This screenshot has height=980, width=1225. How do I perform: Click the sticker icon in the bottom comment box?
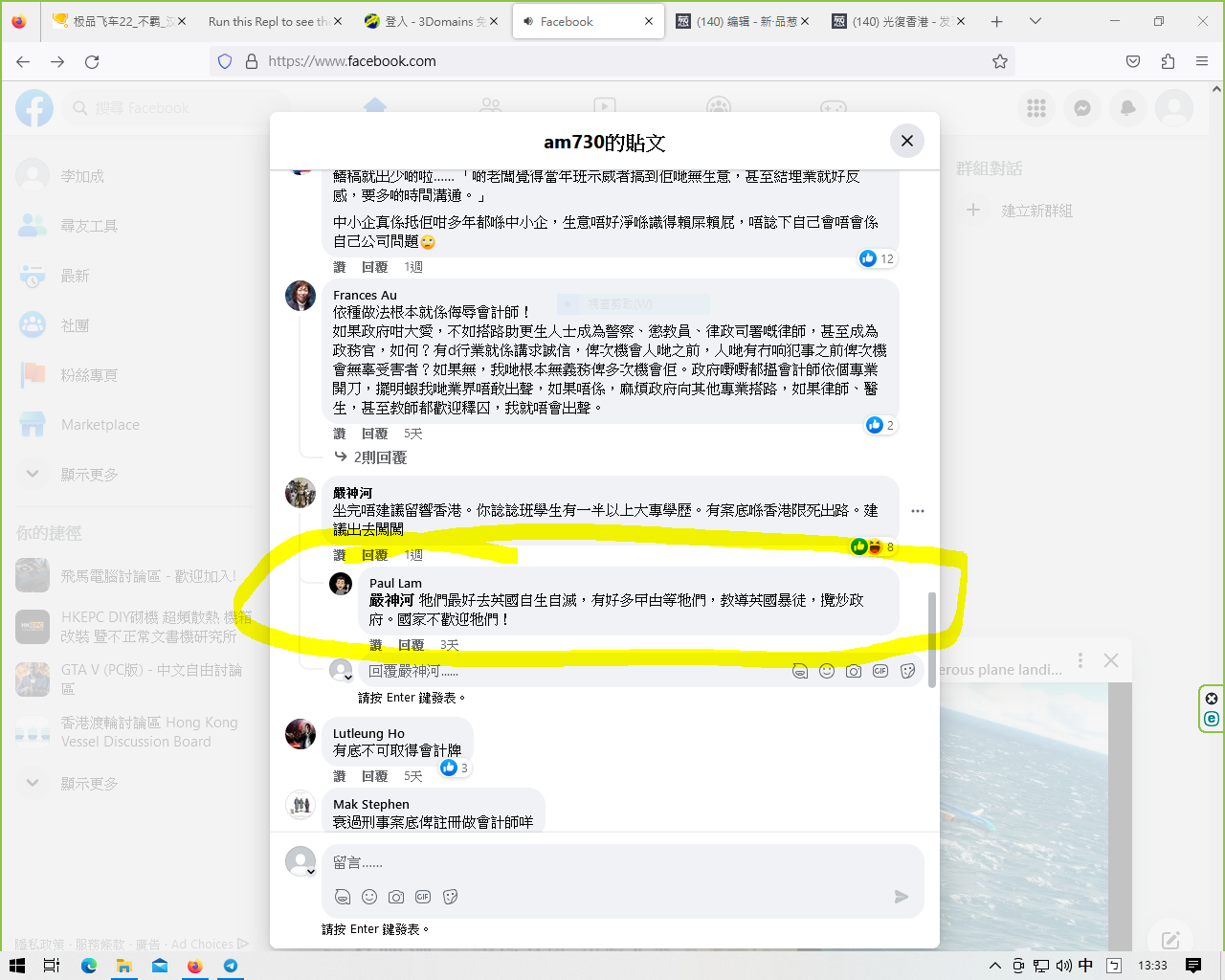pyautogui.click(x=451, y=897)
